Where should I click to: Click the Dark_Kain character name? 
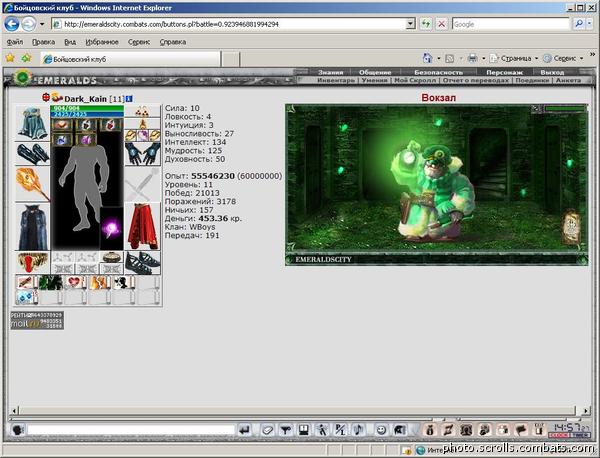tap(85, 99)
